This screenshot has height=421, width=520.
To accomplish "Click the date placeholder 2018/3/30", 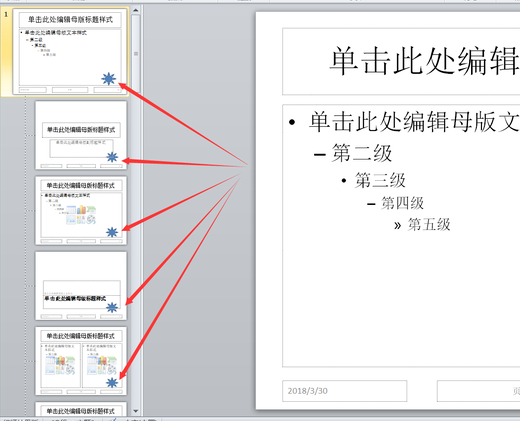I will coord(344,391).
